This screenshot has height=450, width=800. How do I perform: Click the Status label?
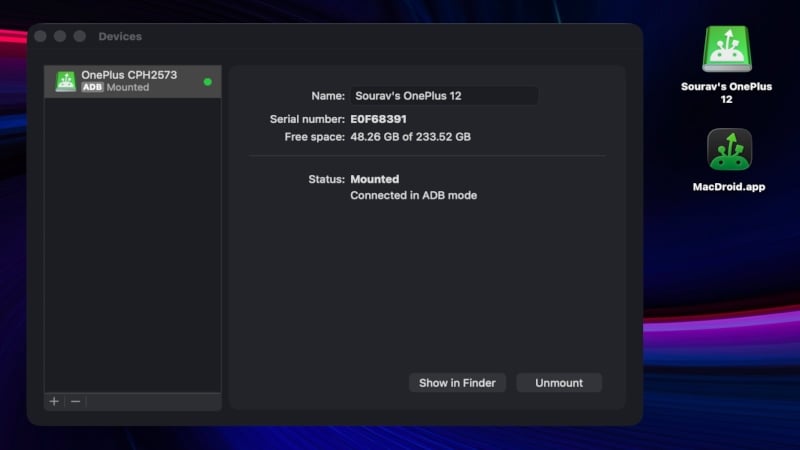click(327, 179)
